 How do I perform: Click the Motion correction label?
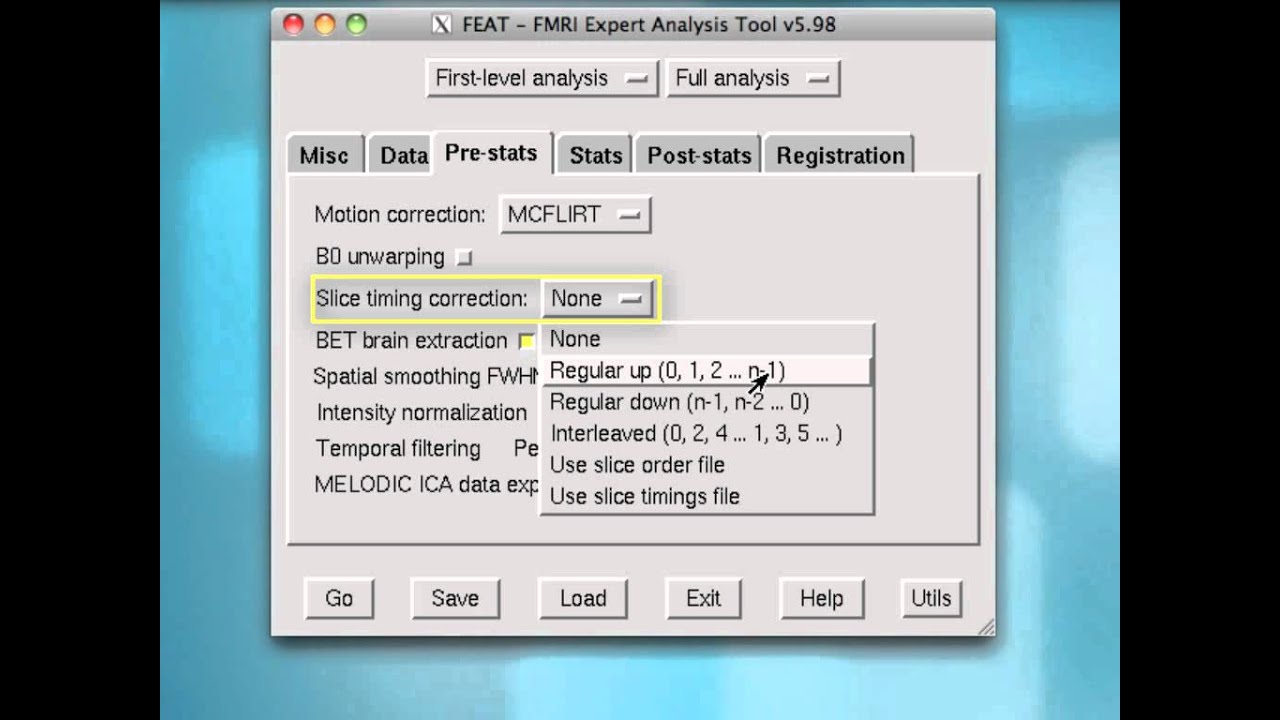pyautogui.click(x=400, y=214)
